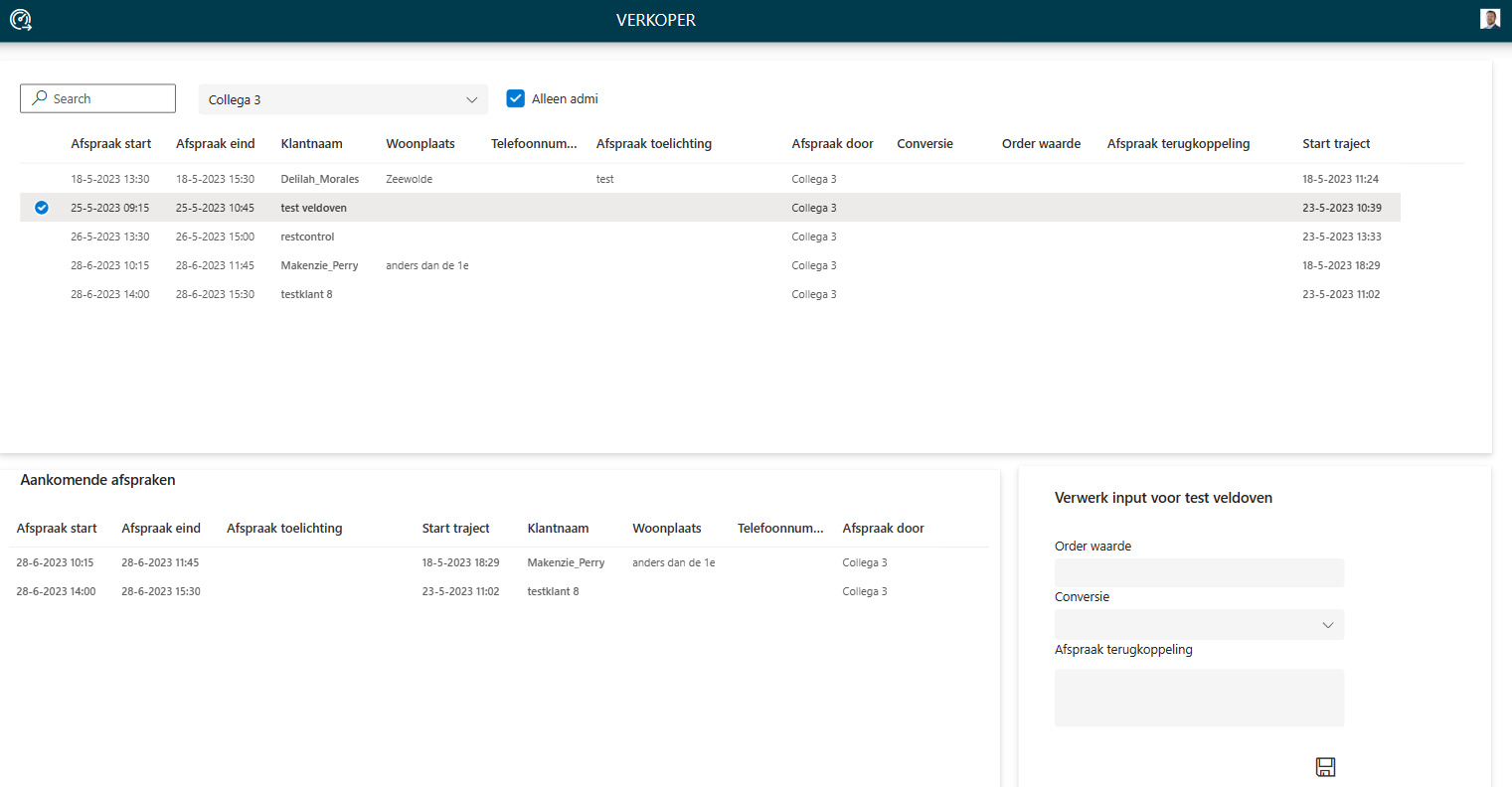1512x787 pixels.
Task: Click the Order waarde input field
Action: (1199, 573)
